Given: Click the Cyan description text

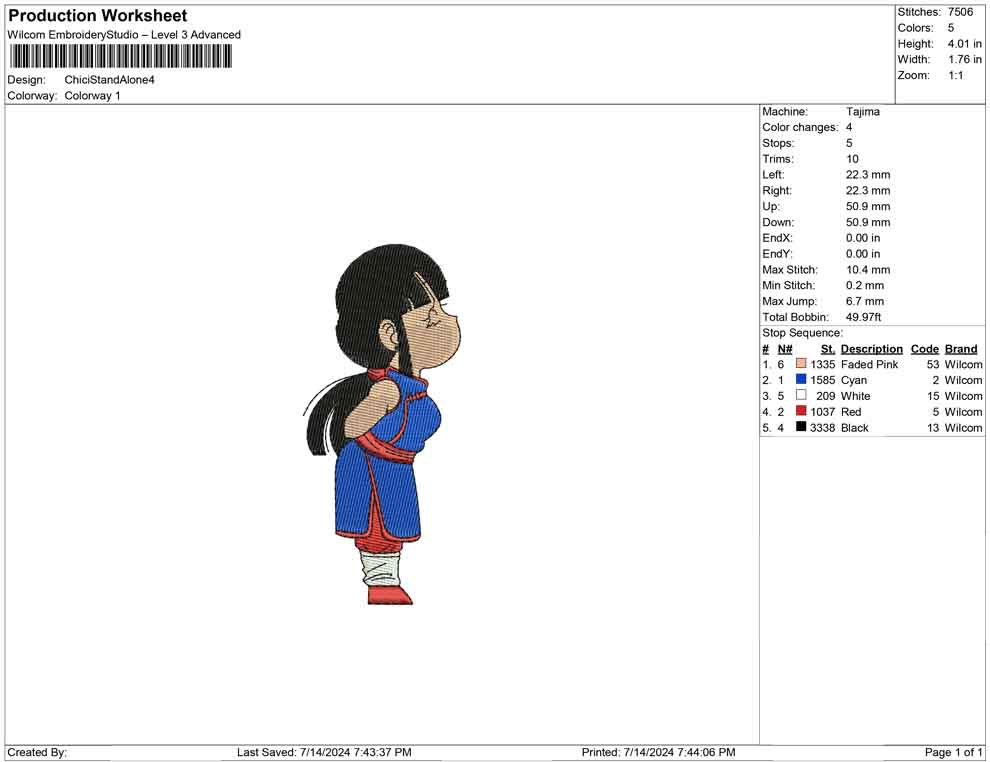Looking at the screenshot, I should point(854,380).
